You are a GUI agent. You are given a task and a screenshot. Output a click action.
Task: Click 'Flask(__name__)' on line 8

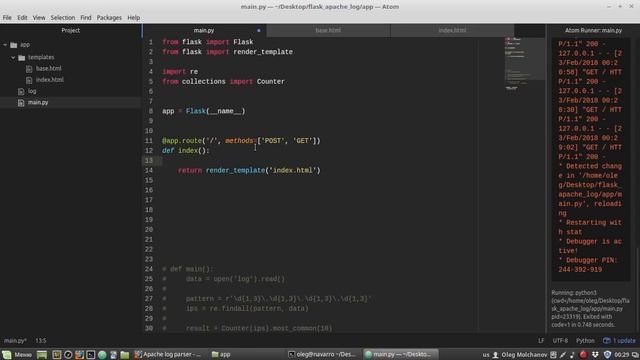[x=216, y=111]
